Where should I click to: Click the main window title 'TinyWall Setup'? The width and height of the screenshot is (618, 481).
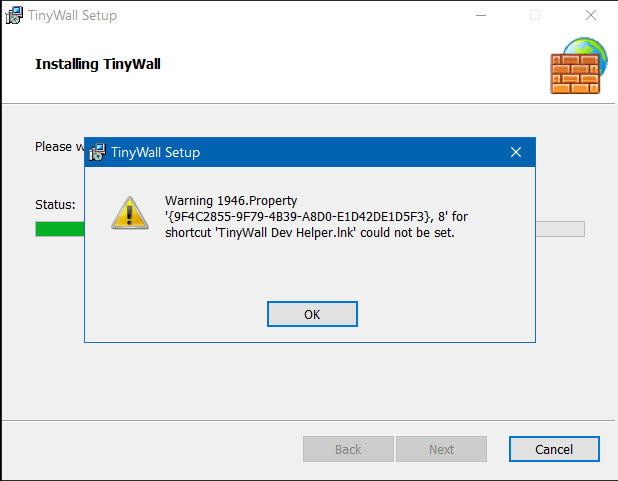point(73,15)
